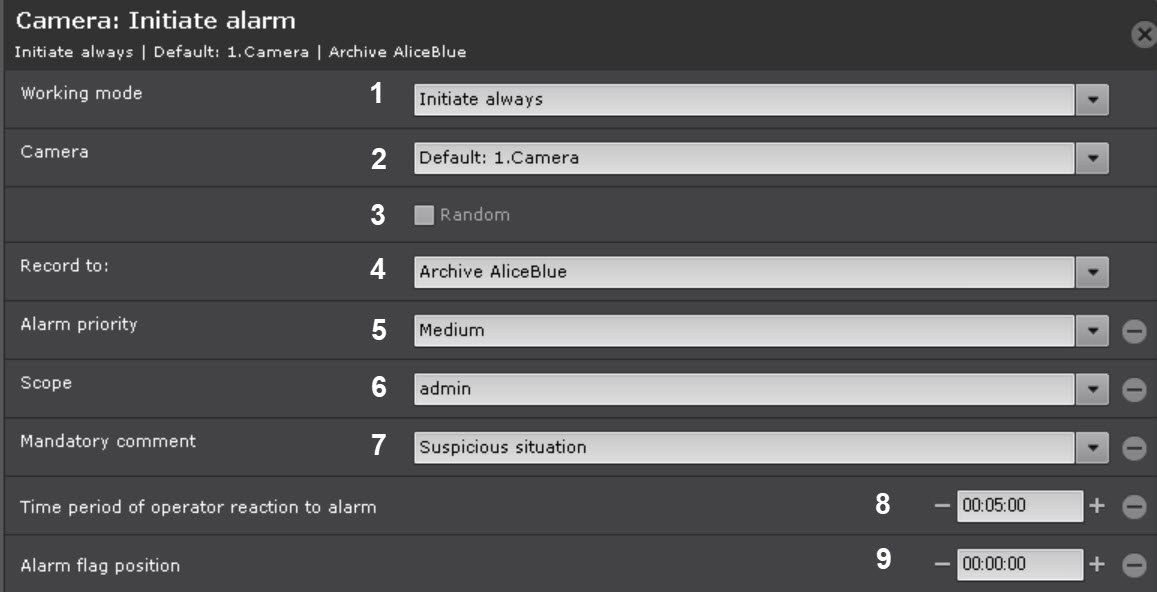Decrease operator reaction time with minus

pos(942,506)
